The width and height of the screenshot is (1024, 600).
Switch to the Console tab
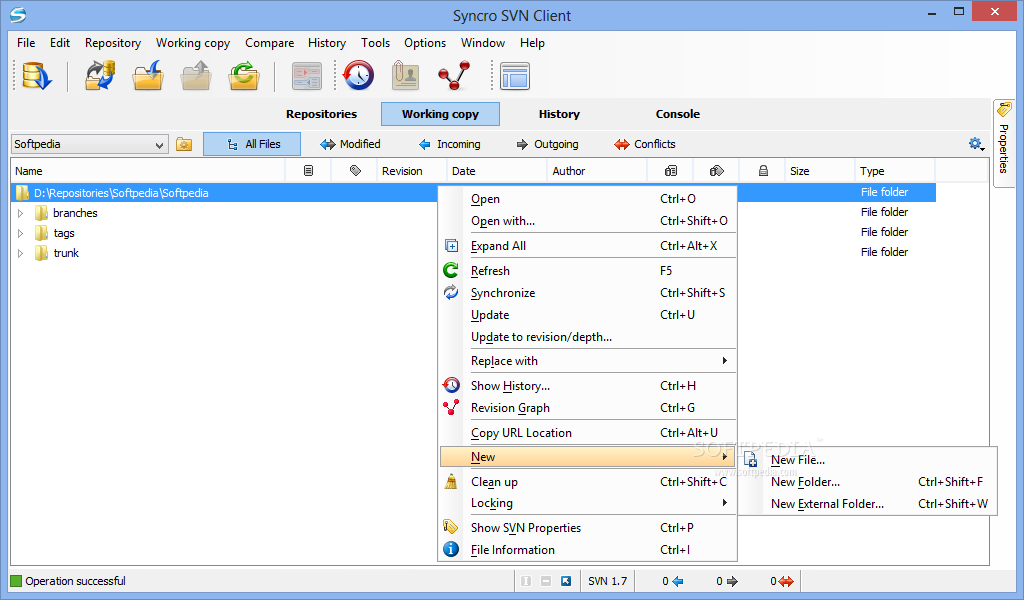pos(677,114)
